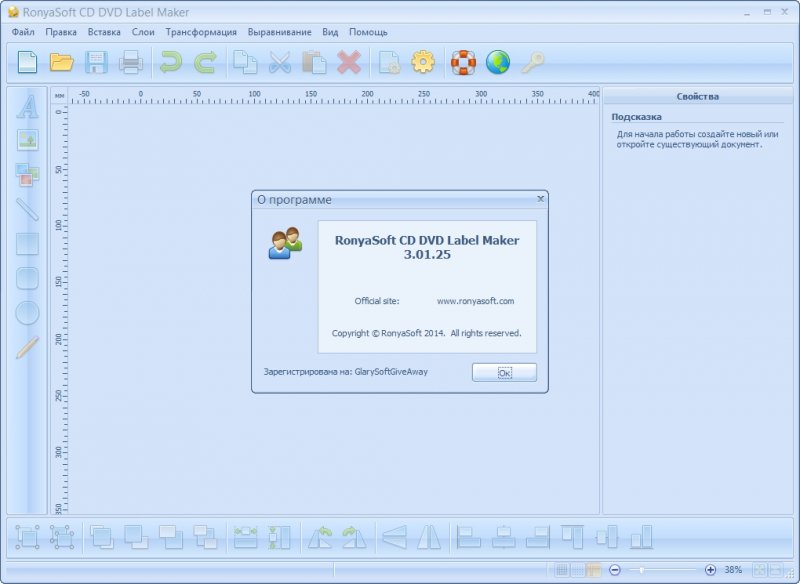This screenshot has height=584, width=800.
Task: Open program settings with the orange gear icon
Action: 423,63
